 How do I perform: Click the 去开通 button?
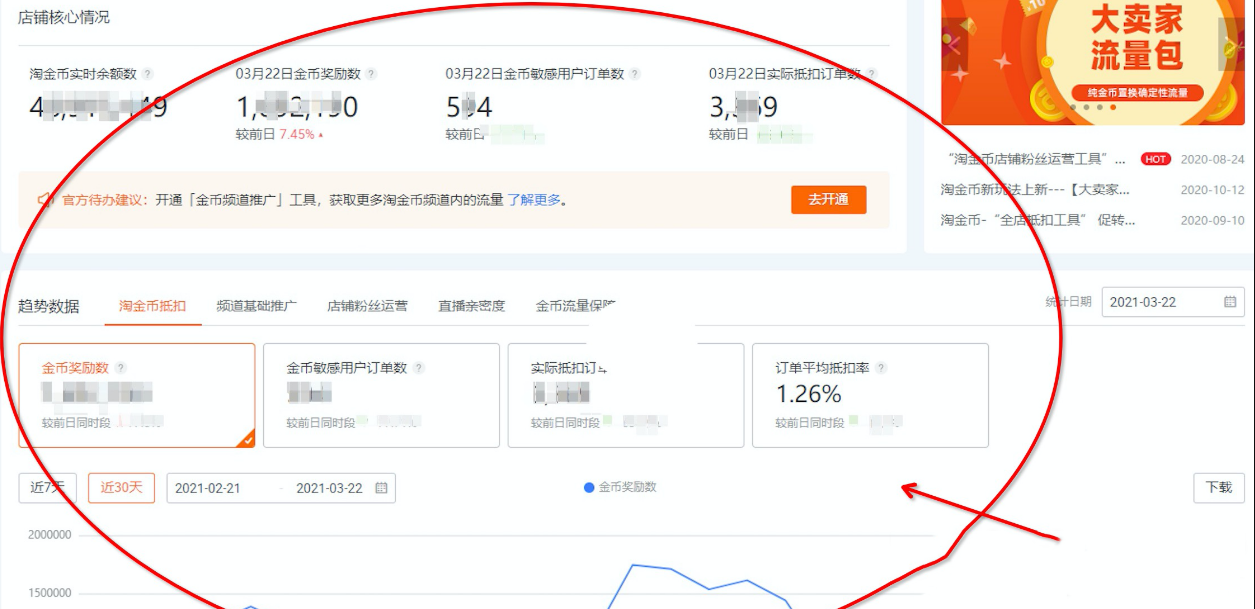[828, 199]
